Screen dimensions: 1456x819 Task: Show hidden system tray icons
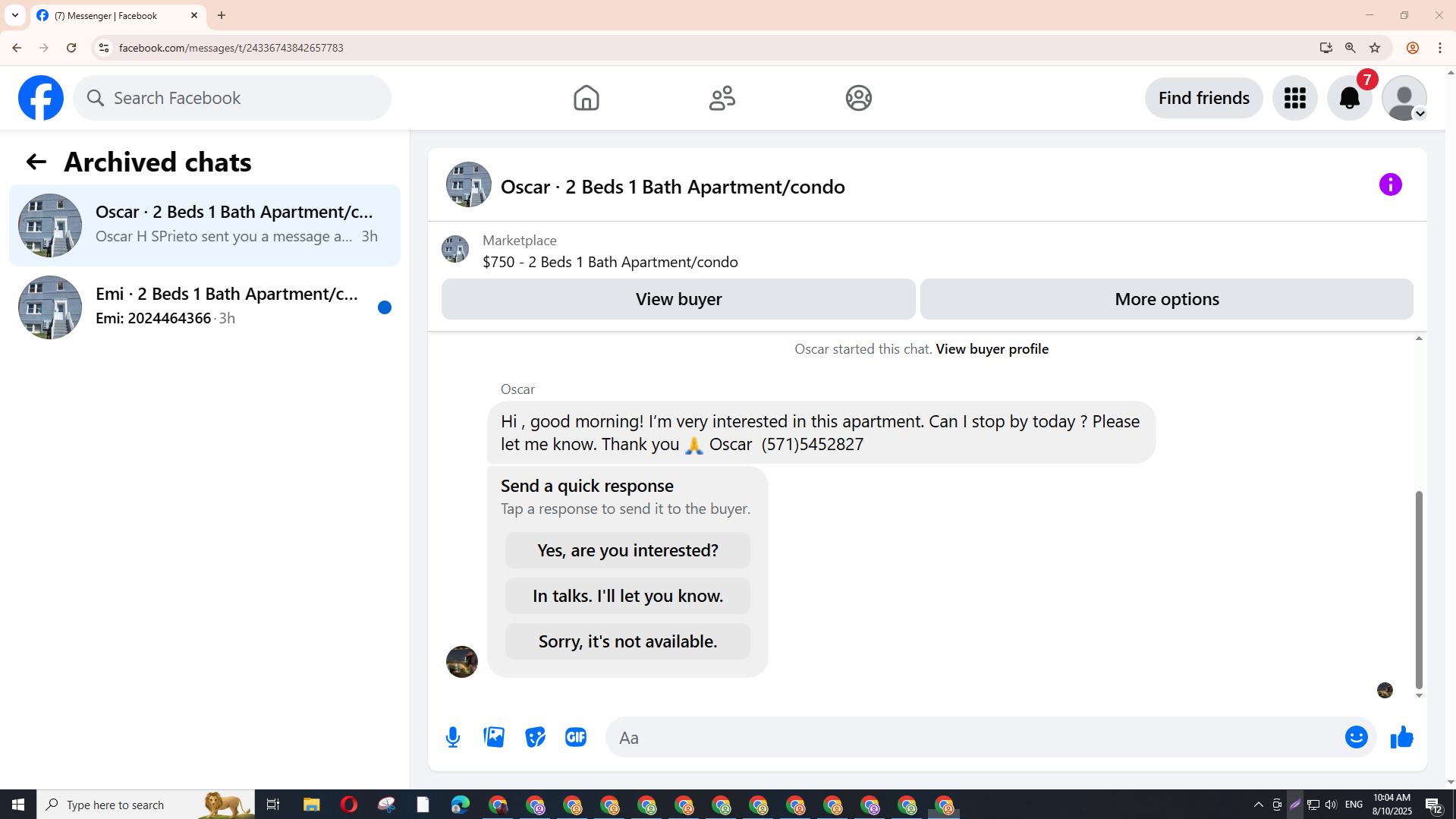1258,805
